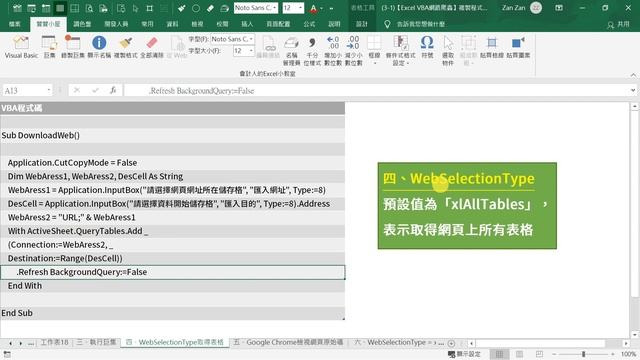640x360 pixels.
Task: Click the 共用 (Share) button
Action: [618, 24]
